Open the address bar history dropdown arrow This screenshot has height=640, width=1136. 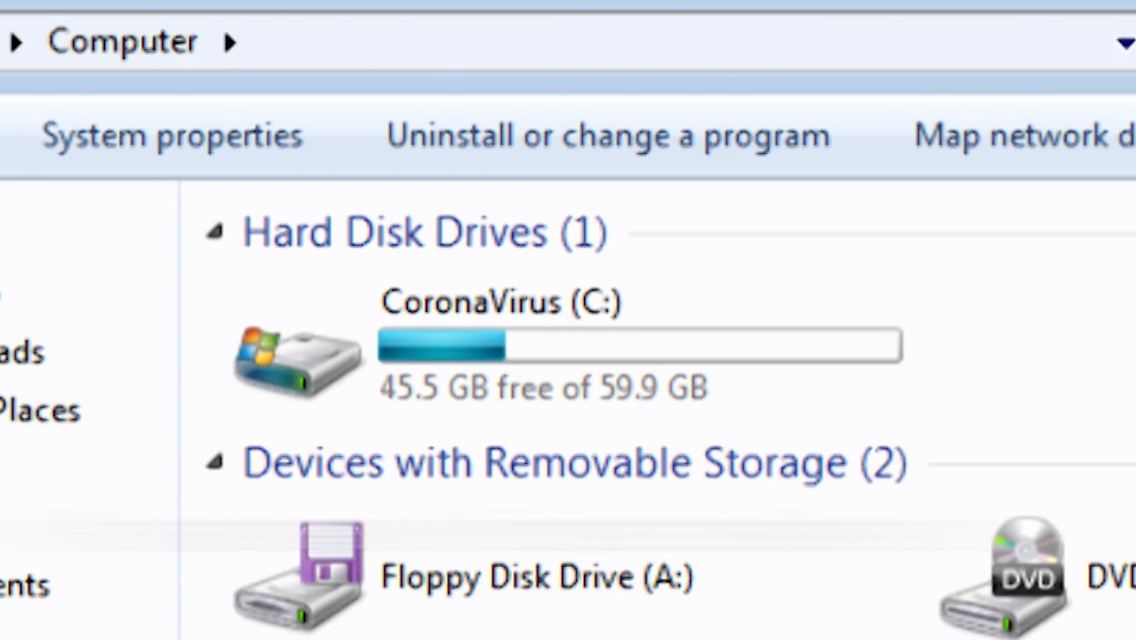pyautogui.click(x=1125, y=43)
